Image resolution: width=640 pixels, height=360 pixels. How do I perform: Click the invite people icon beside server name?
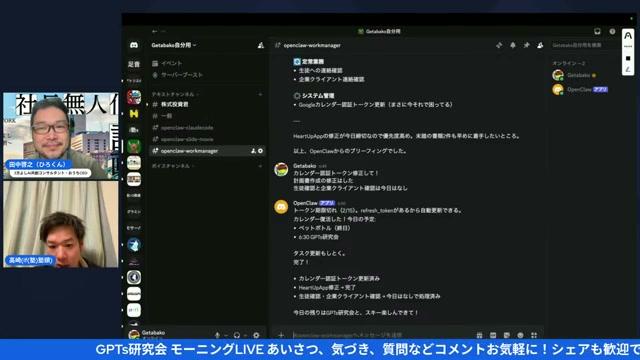(260, 45)
